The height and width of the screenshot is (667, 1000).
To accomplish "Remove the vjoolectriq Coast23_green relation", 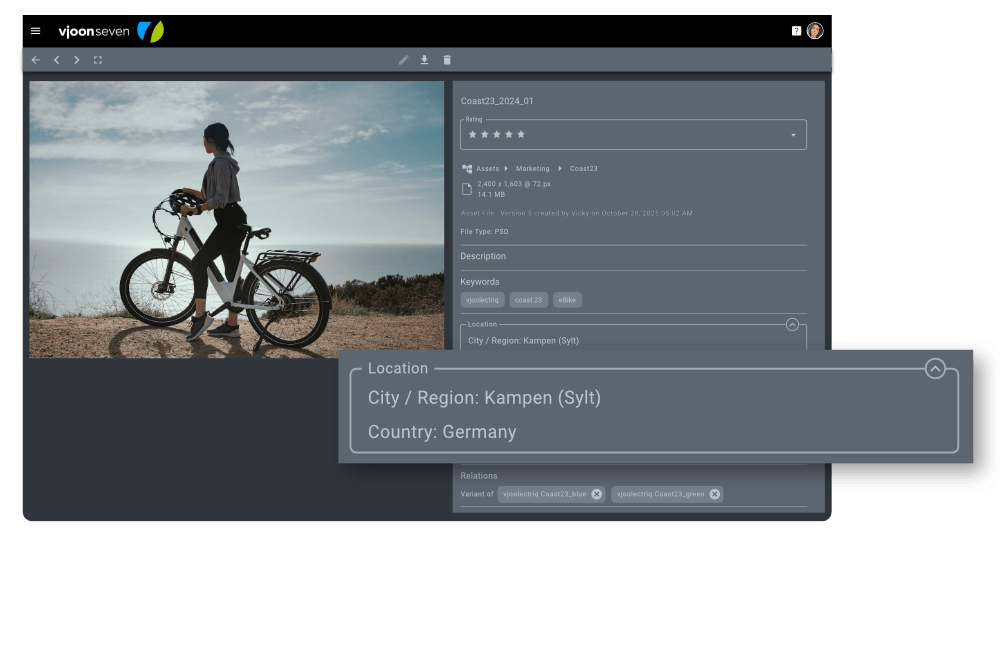I will coord(714,494).
